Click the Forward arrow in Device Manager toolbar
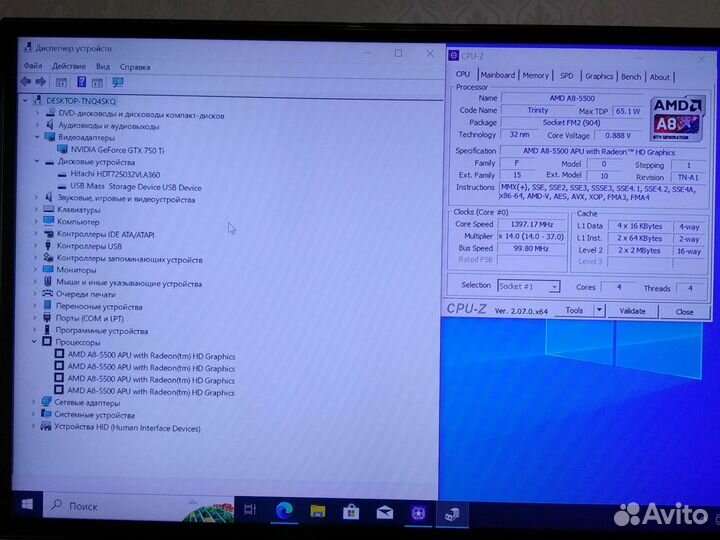Screen dimensions: 720x540 40,82
